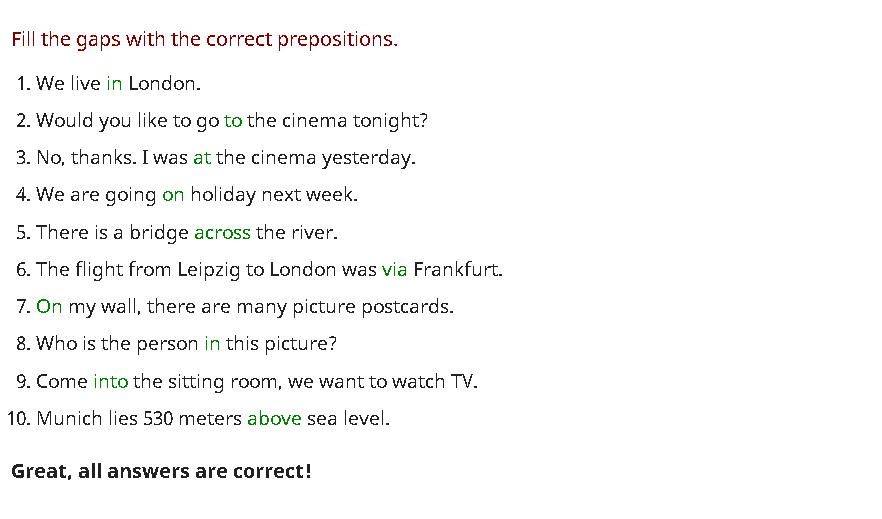Click the word "Frankfurt" in sentence six
This screenshot has height=519, width=882.
click(457, 270)
